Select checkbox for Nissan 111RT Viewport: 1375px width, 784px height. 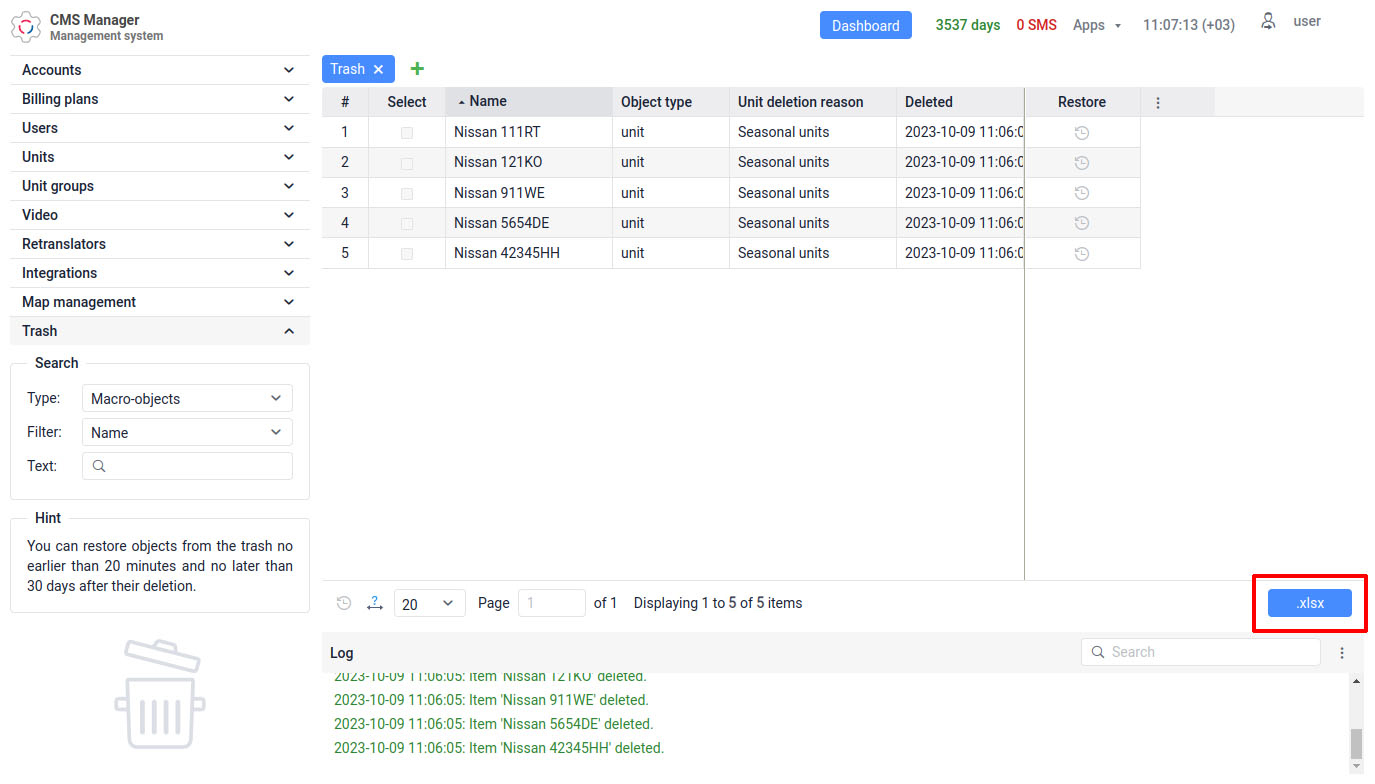[407, 133]
